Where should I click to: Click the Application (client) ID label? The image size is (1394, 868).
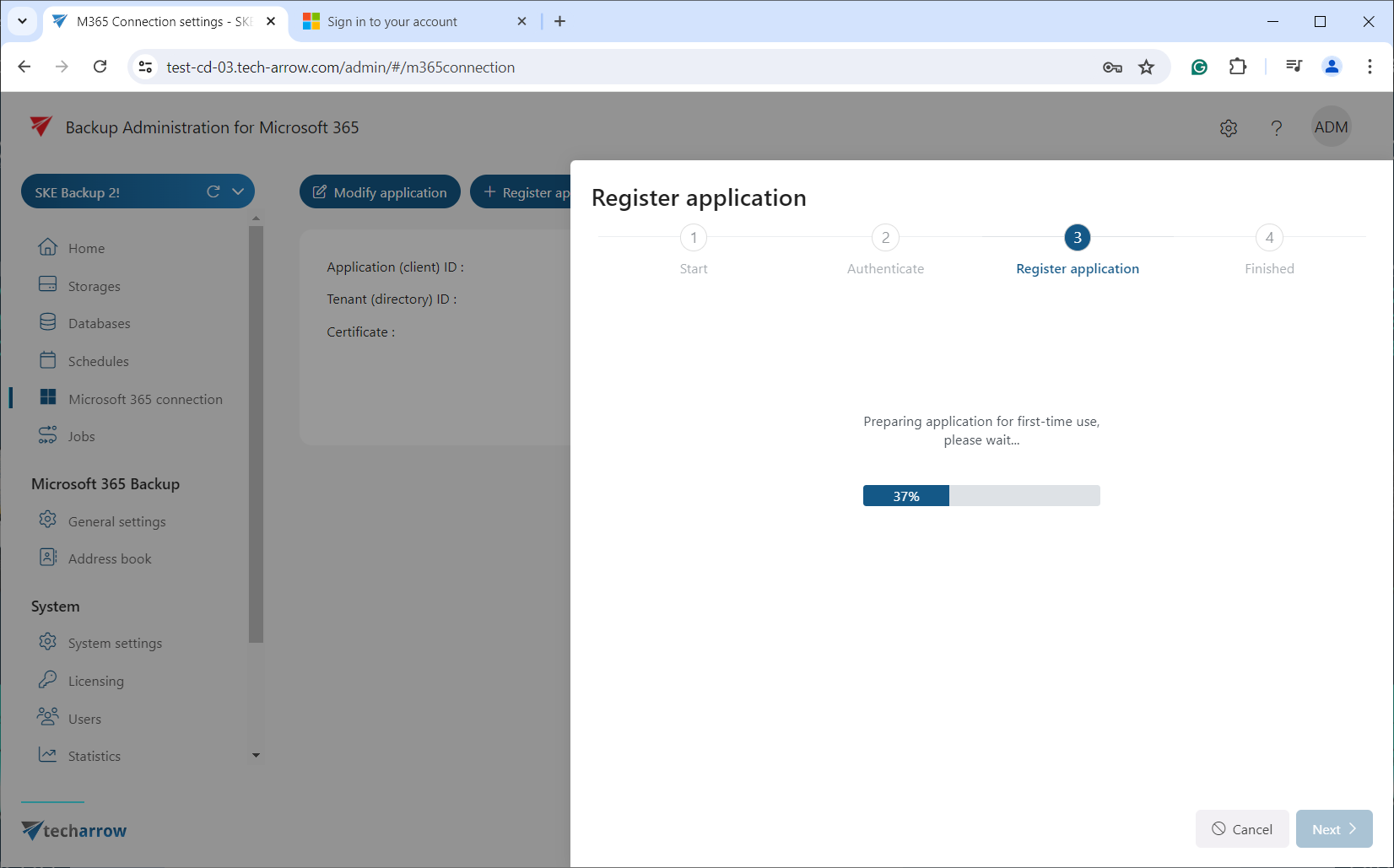point(395,267)
